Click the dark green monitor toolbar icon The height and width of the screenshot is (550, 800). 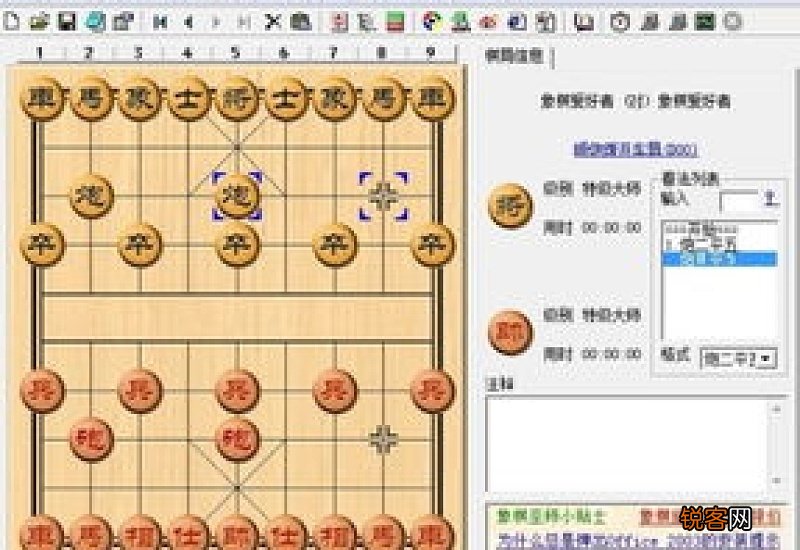coord(705,22)
